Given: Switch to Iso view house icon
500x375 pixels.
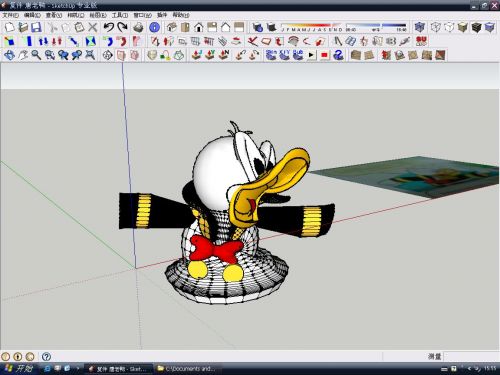Looking at the screenshot, I should (172, 27).
